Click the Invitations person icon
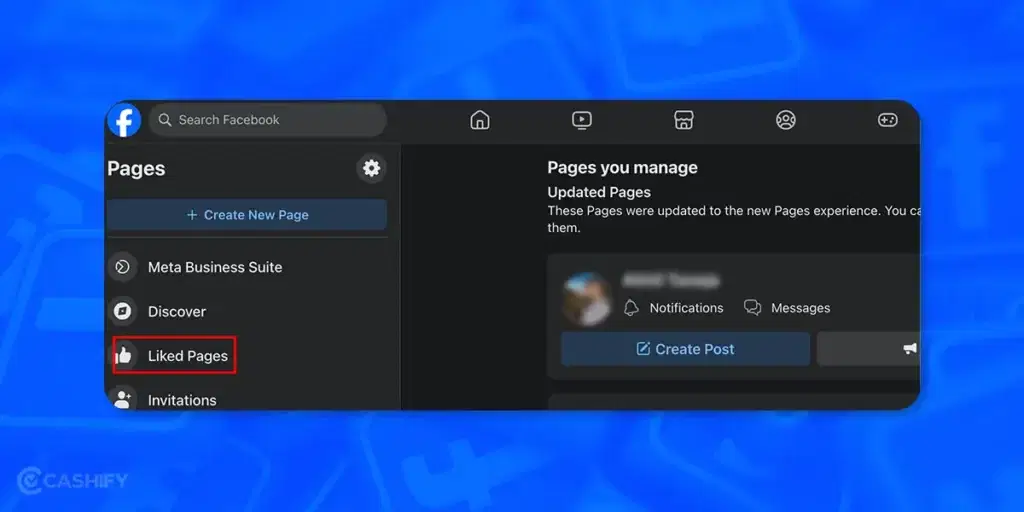The width and height of the screenshot is (1024, 512). [122, 398]
